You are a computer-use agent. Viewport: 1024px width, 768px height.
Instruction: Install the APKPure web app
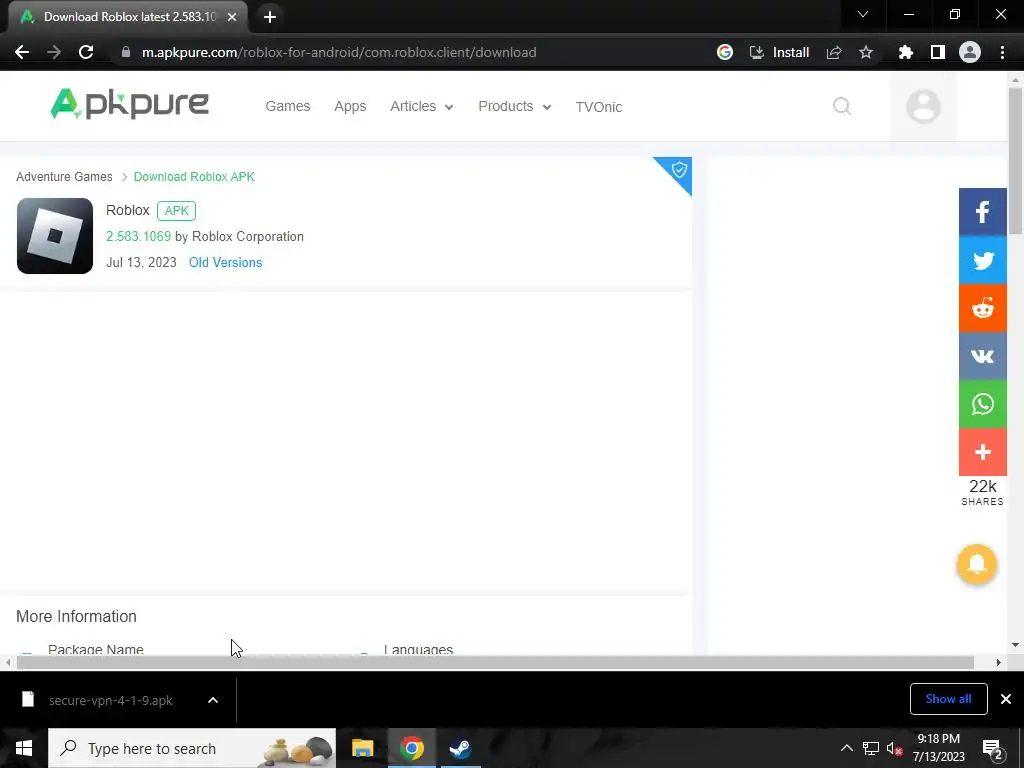coord(779,52)
